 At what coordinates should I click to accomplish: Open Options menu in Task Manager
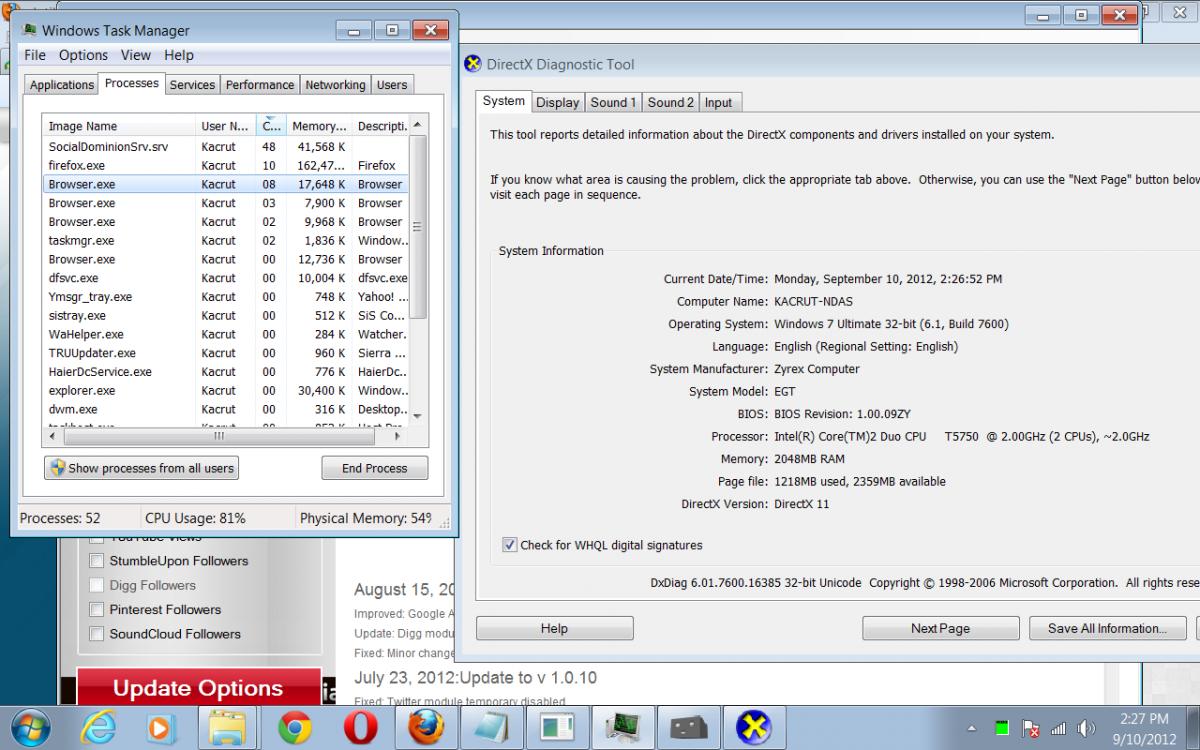coord(83,55)
